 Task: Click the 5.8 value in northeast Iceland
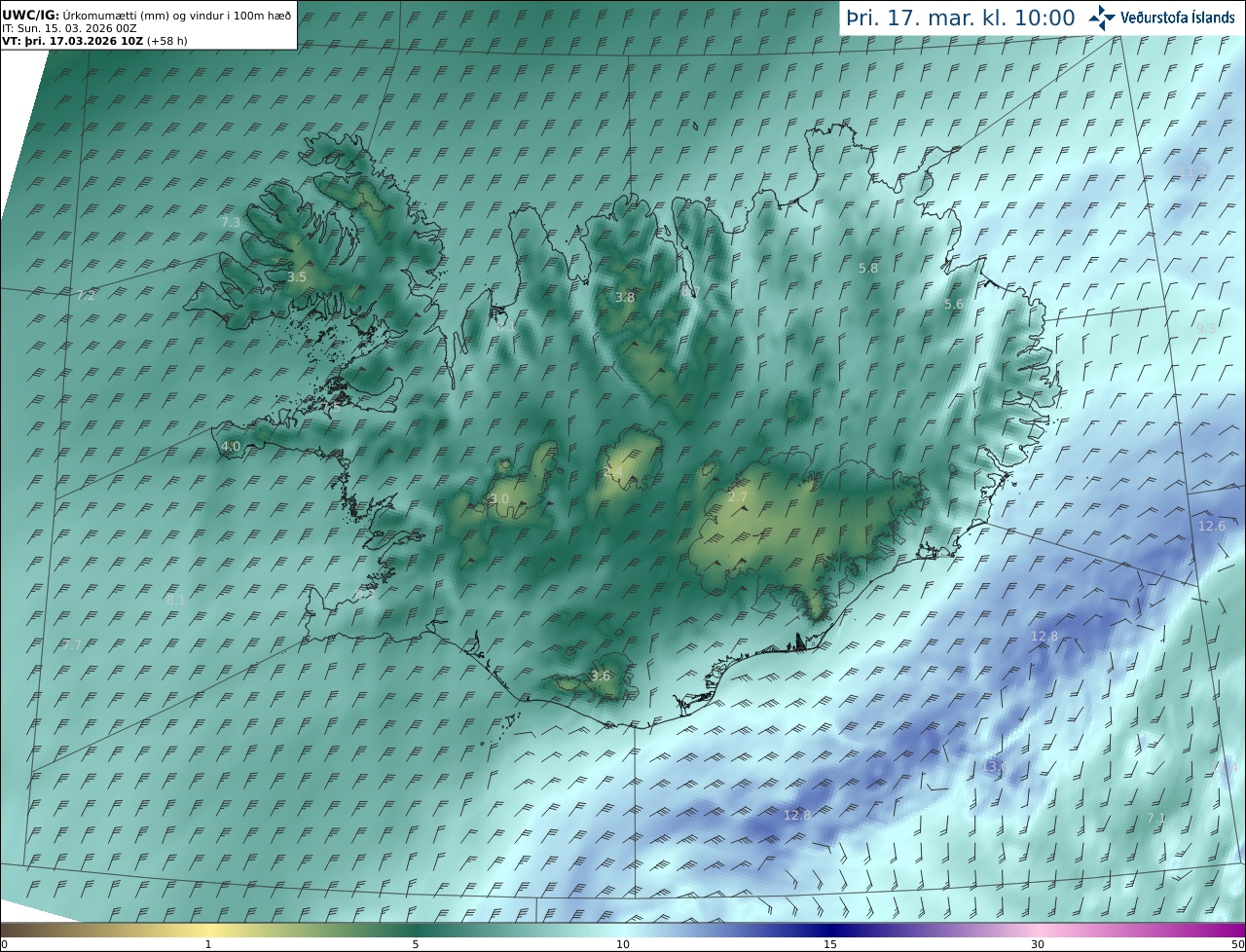[868, 268]
